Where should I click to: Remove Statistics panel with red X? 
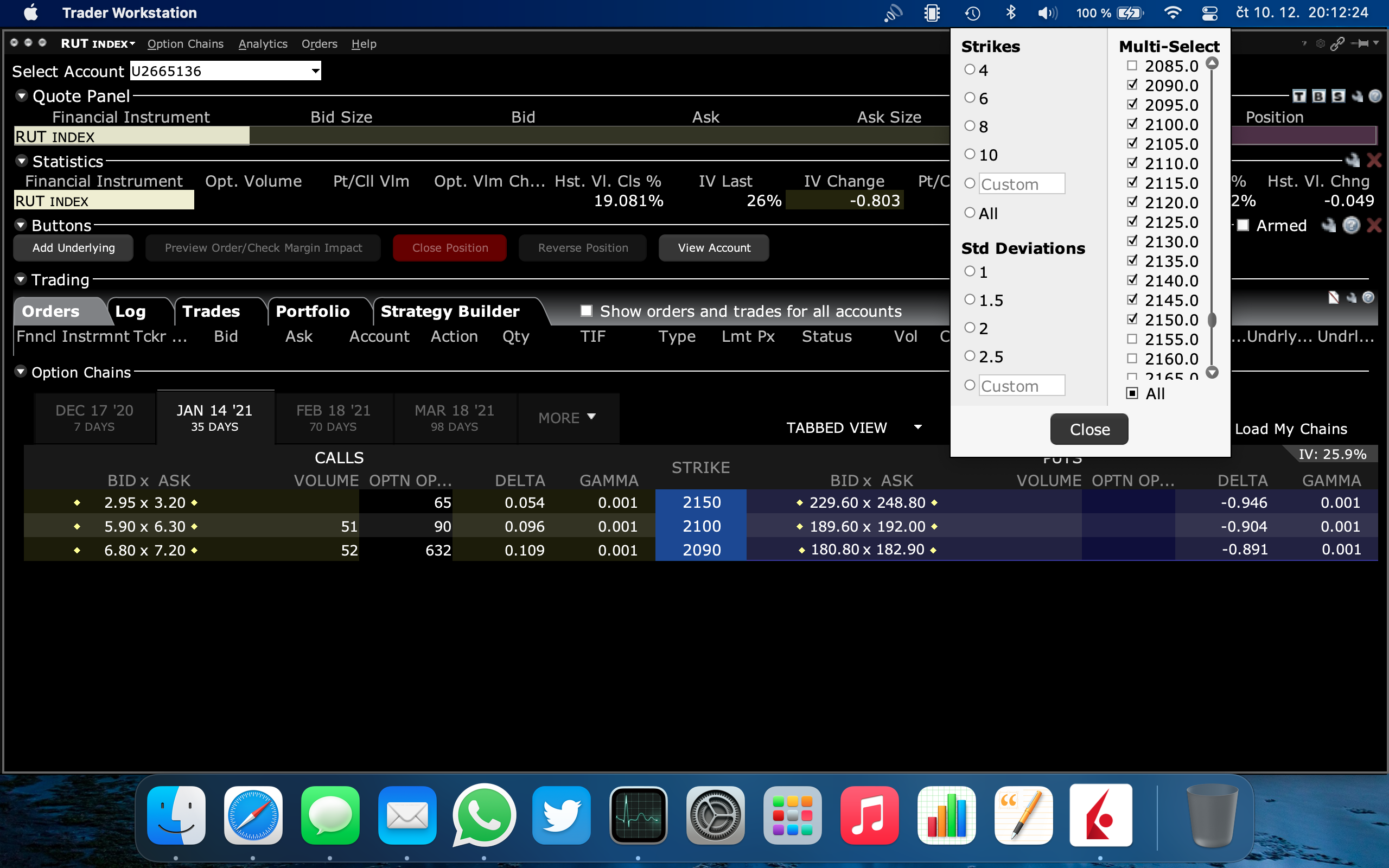[1373, 160]
